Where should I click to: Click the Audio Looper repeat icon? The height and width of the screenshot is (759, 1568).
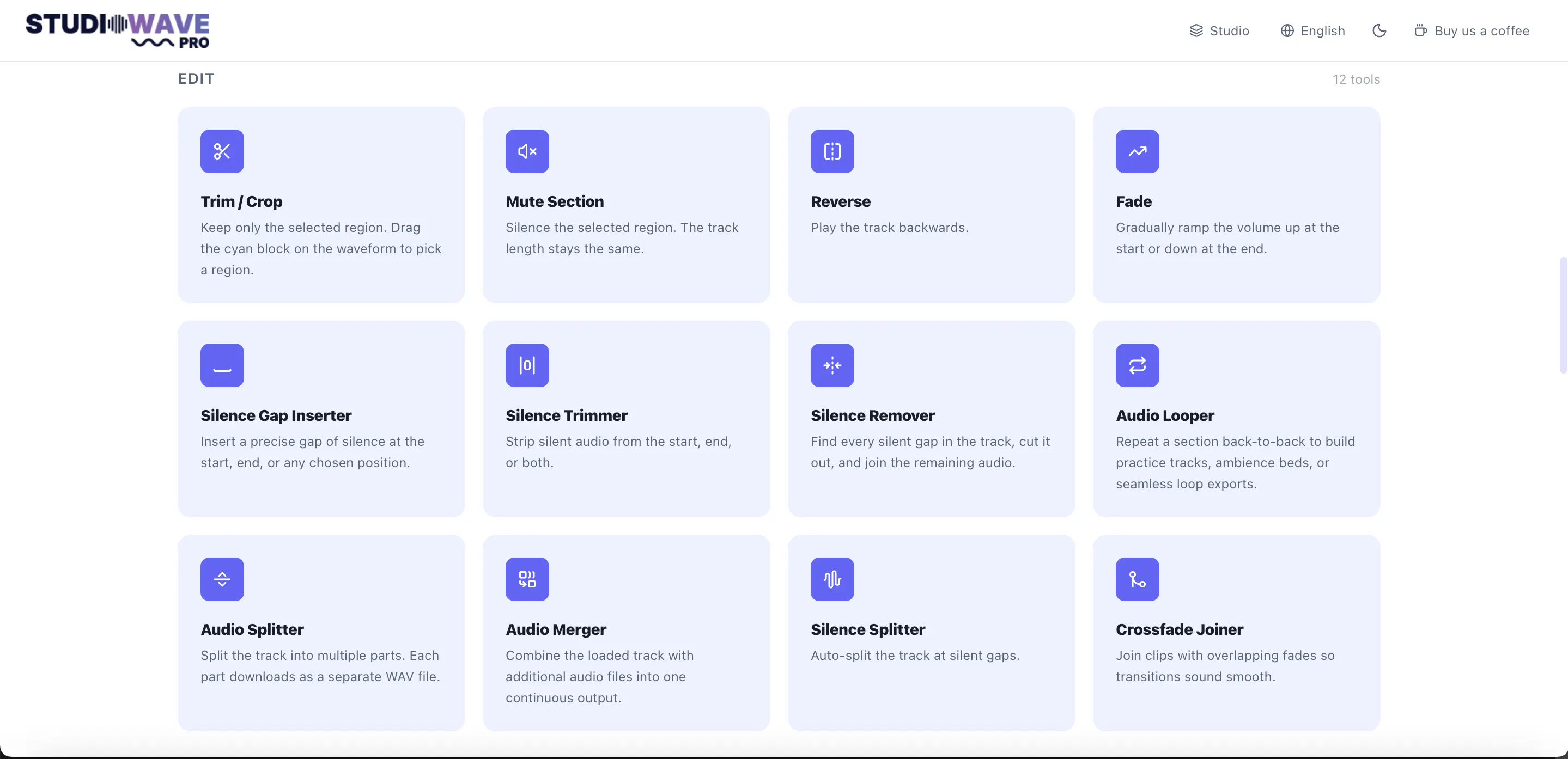1137,365
